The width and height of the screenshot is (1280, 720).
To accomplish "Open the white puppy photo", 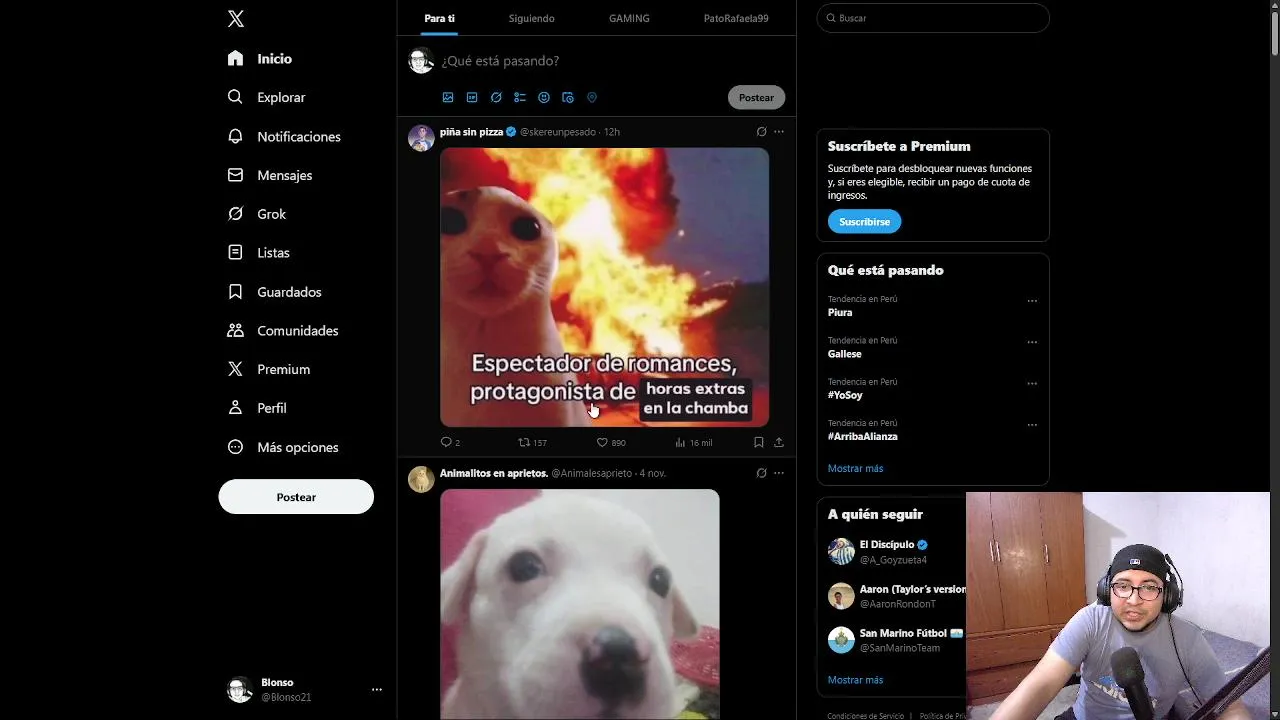I will [x=580, y=604].
